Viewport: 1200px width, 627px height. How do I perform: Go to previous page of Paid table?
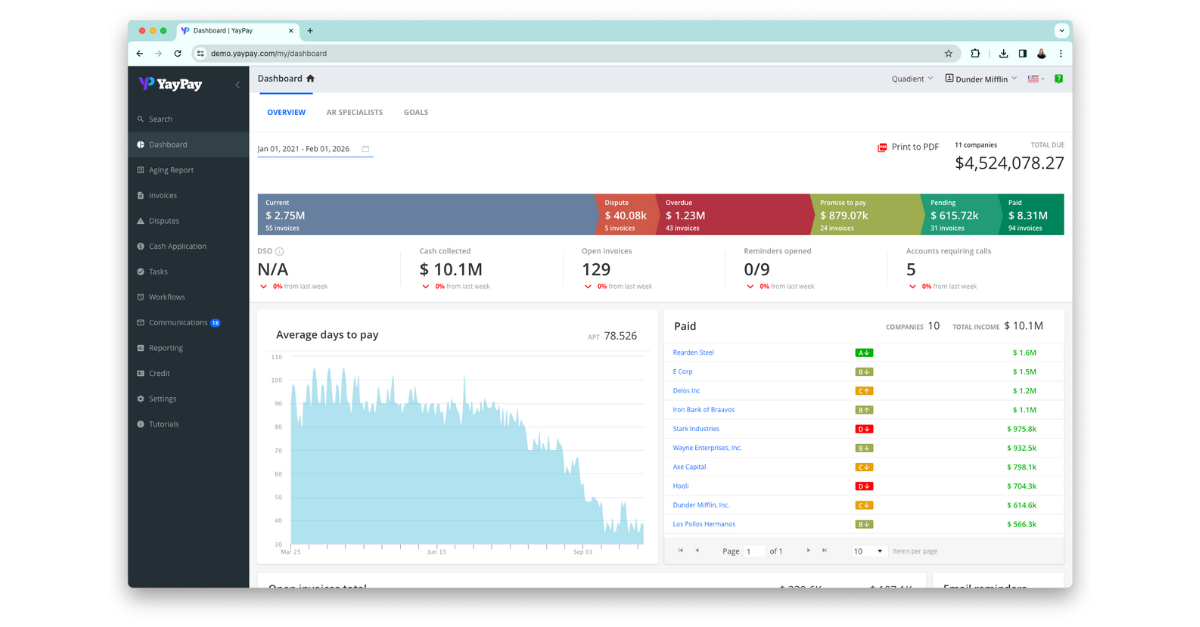tap(697, 550)
